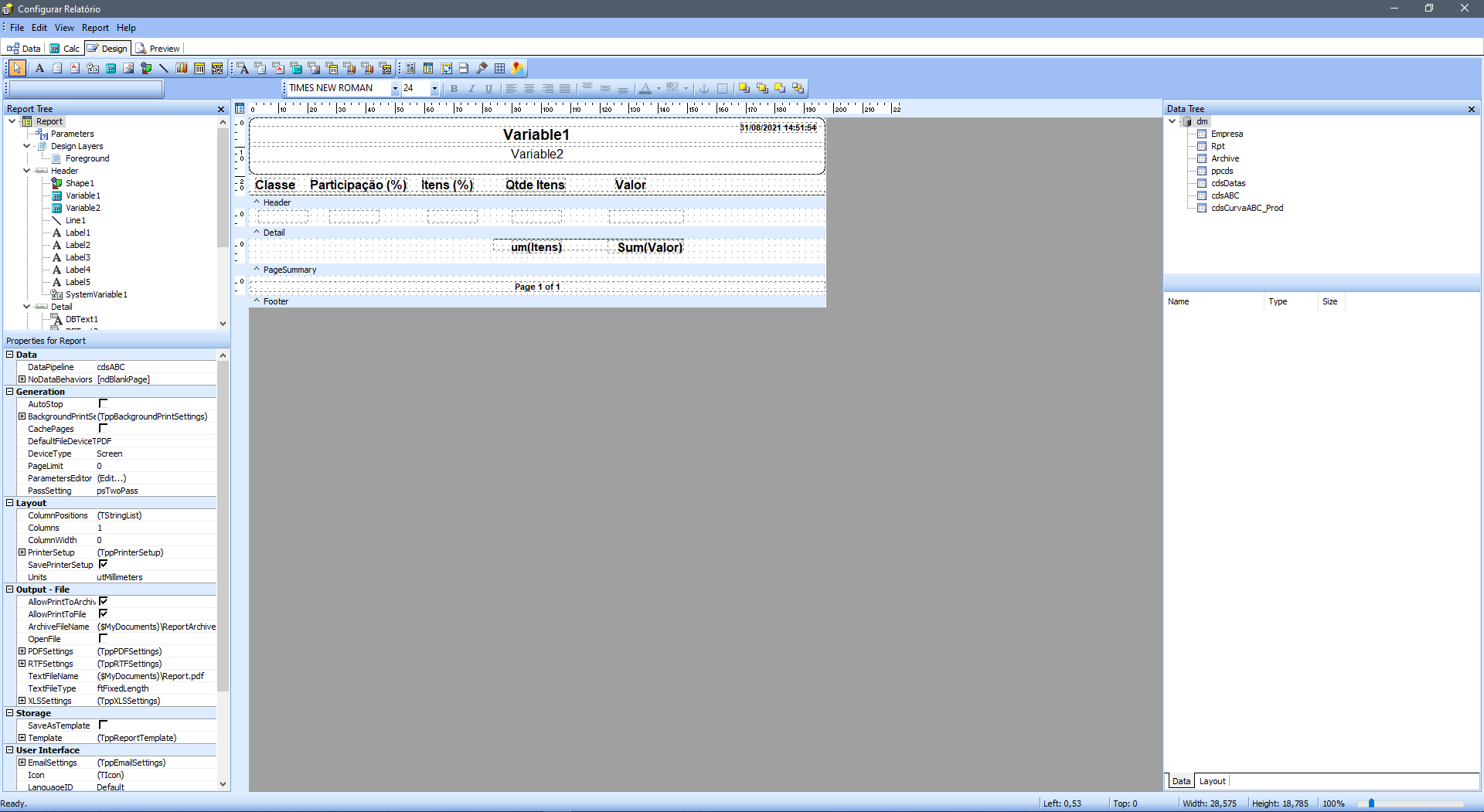Click the zoom slider handle
Viewport: 1484px width, 812px height.
tap(1371, 804)
